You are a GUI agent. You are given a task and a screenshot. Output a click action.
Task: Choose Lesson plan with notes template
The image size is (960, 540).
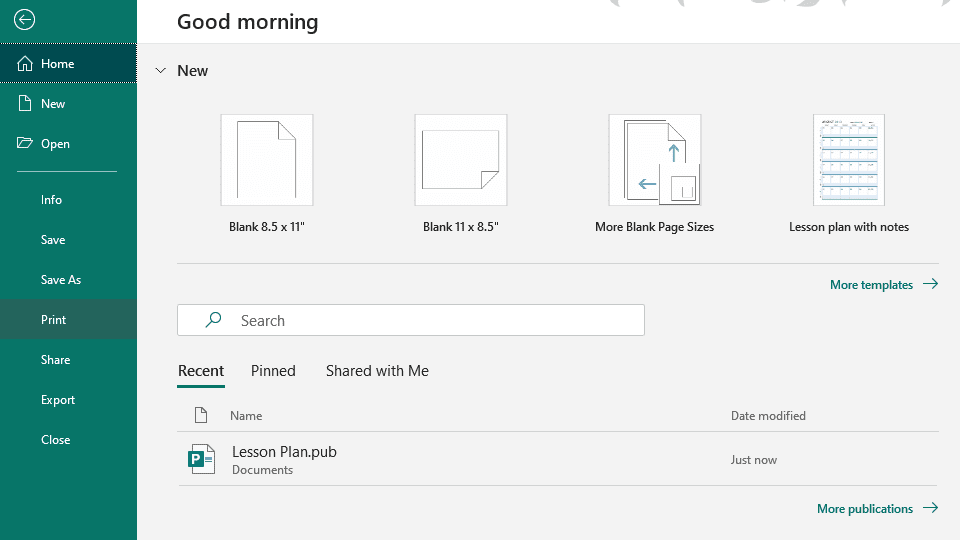point(848,160)
